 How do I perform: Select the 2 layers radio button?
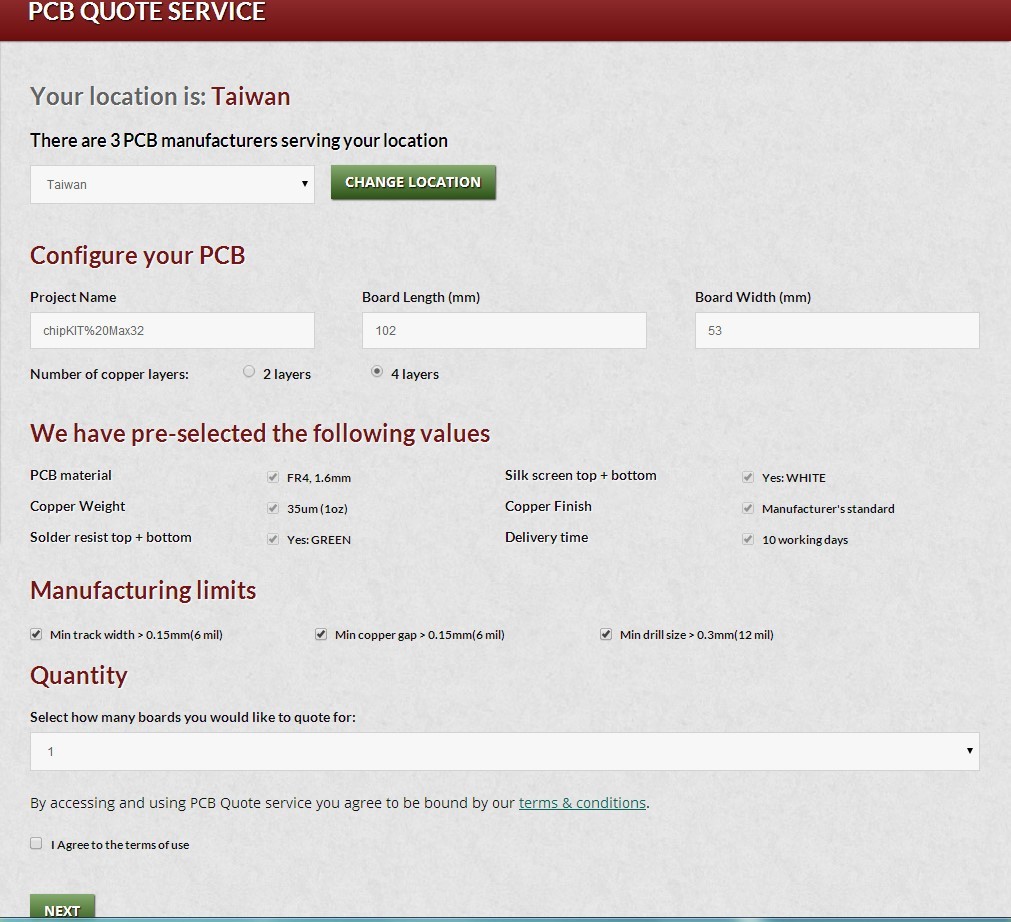click(x=249, y=372)
